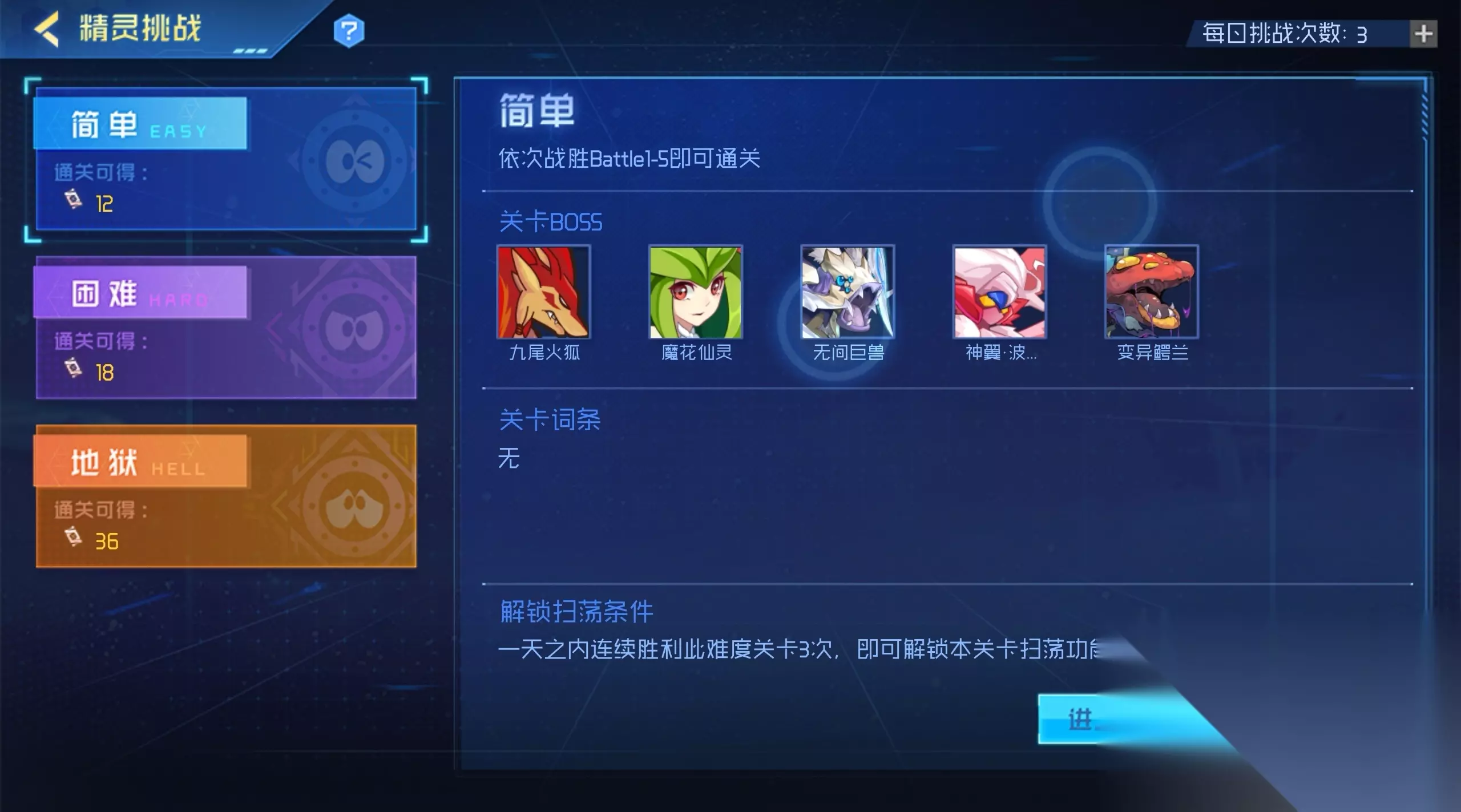
Task: Choose the 简单 EASY difficulty tab
Action: coord(226,159)
